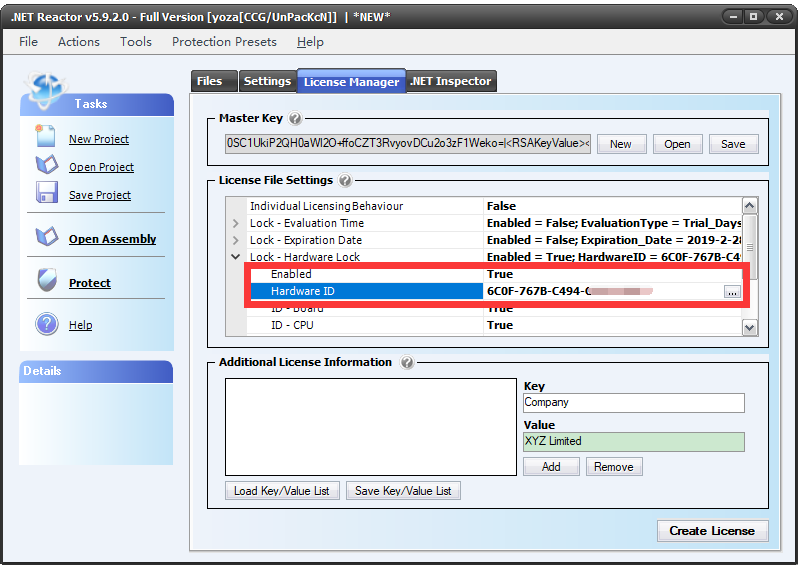Select the Hardware ID property row
This screenshot has width=798, height=565.
tap(494, 291)
